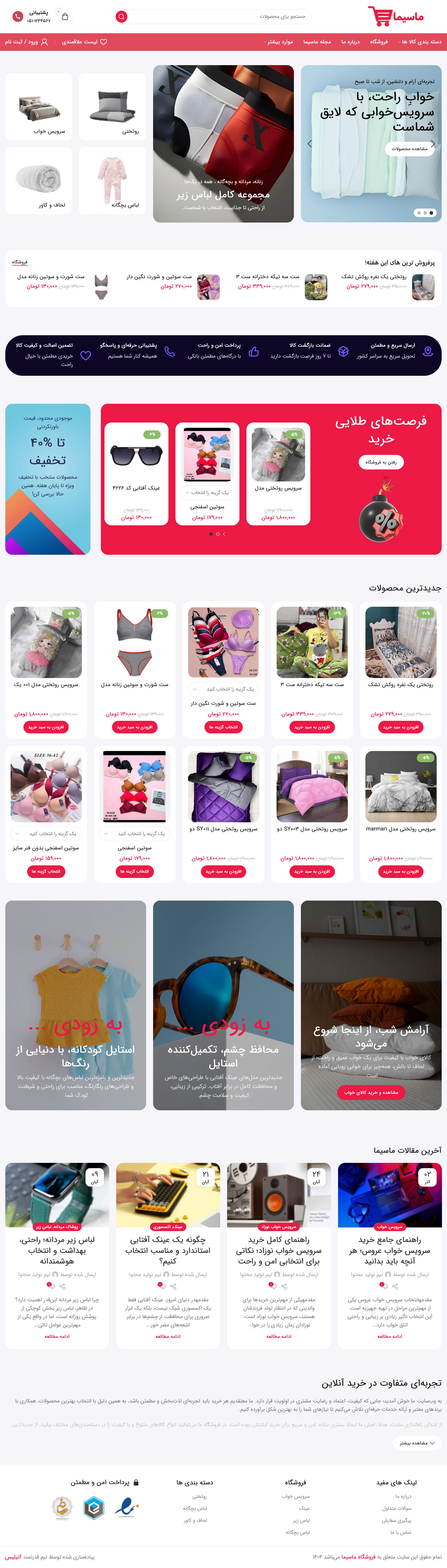Screen dimensions: 447x1568
Task: Go to next hero banner slide arrow
Action: tap(310, 144)
